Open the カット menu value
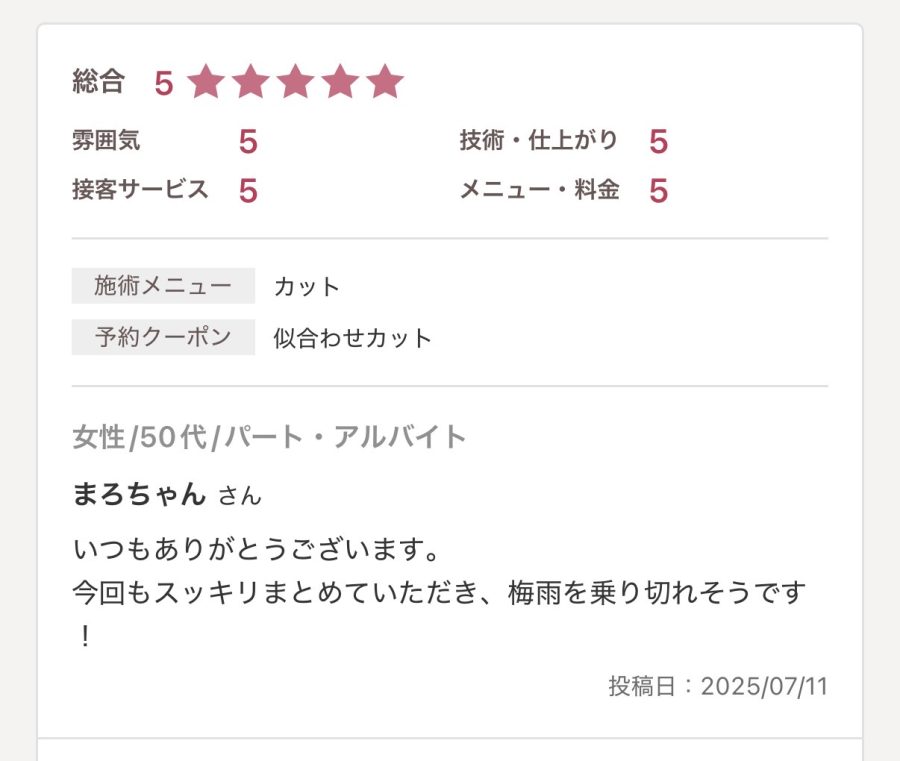The image size is (900, 761). [307, 287]
